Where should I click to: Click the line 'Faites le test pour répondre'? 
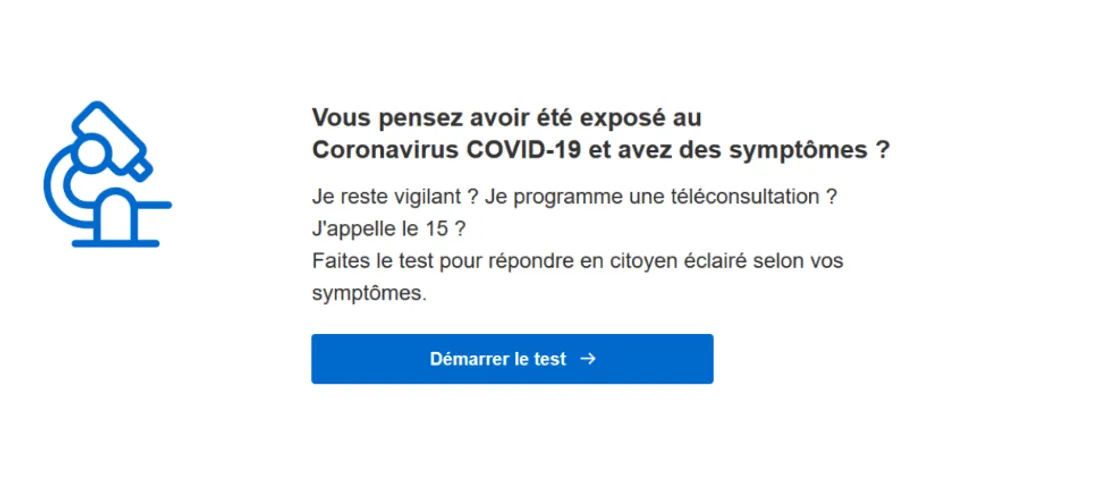(x=577, y=261)
